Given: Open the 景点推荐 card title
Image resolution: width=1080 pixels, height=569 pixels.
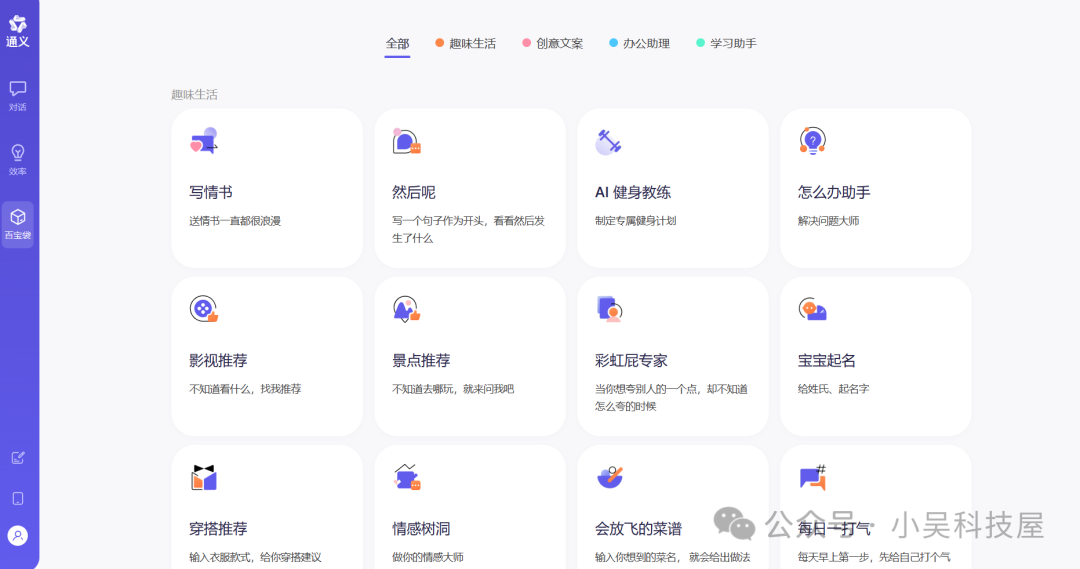Looking at the screenshot, I should tap(421, 360).
